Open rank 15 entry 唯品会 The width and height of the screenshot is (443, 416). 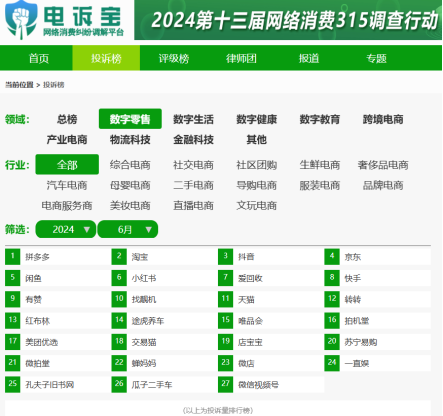tap(250, 321)
